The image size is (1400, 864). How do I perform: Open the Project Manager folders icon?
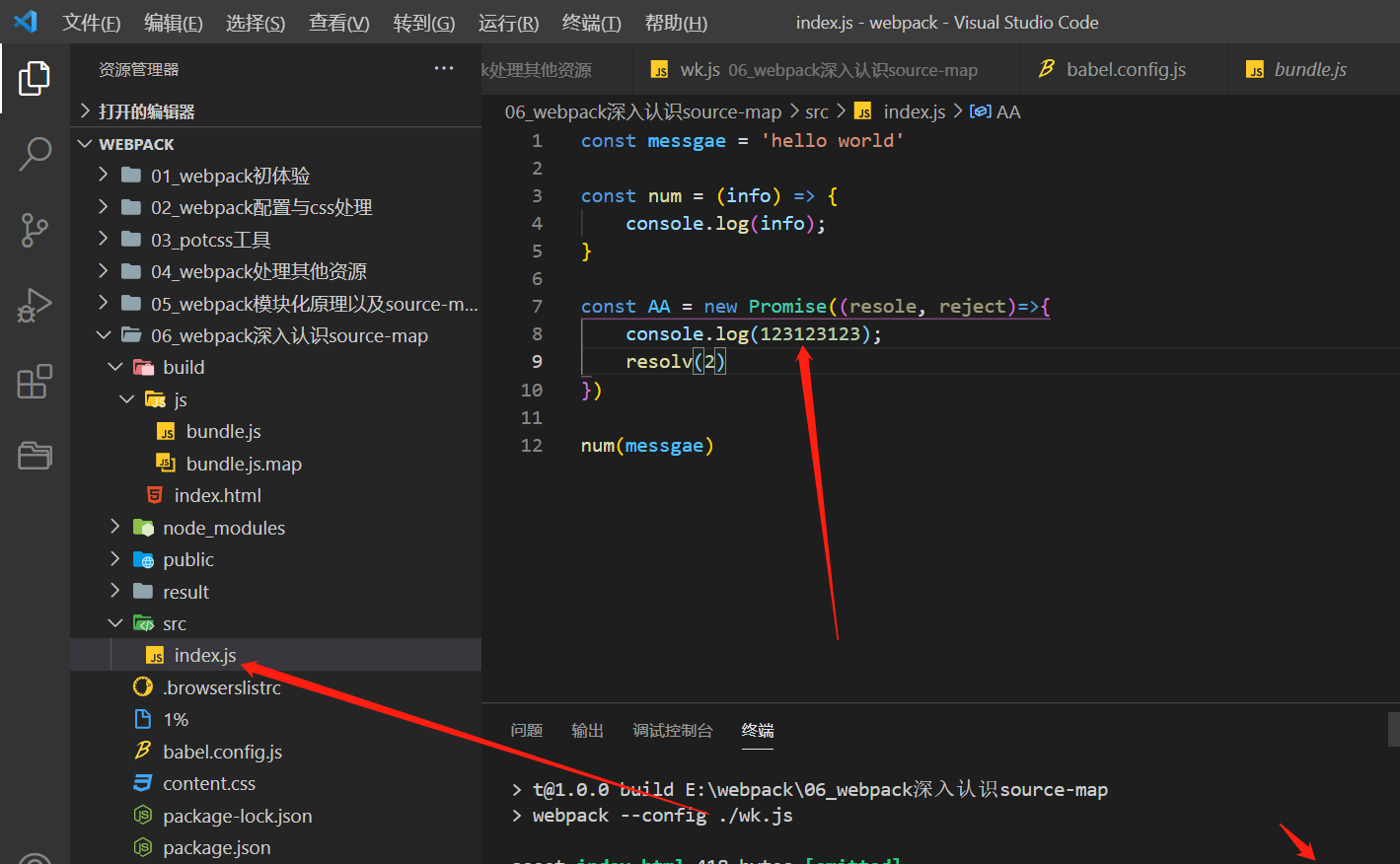35,455
